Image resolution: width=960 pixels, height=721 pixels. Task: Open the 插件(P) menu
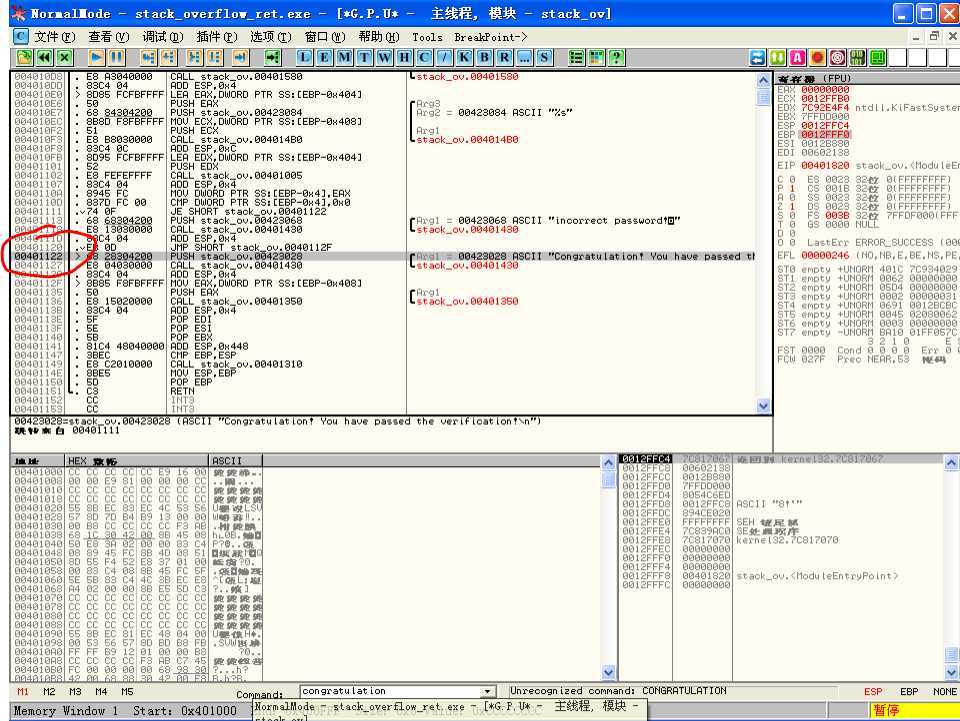pos(216,37)
